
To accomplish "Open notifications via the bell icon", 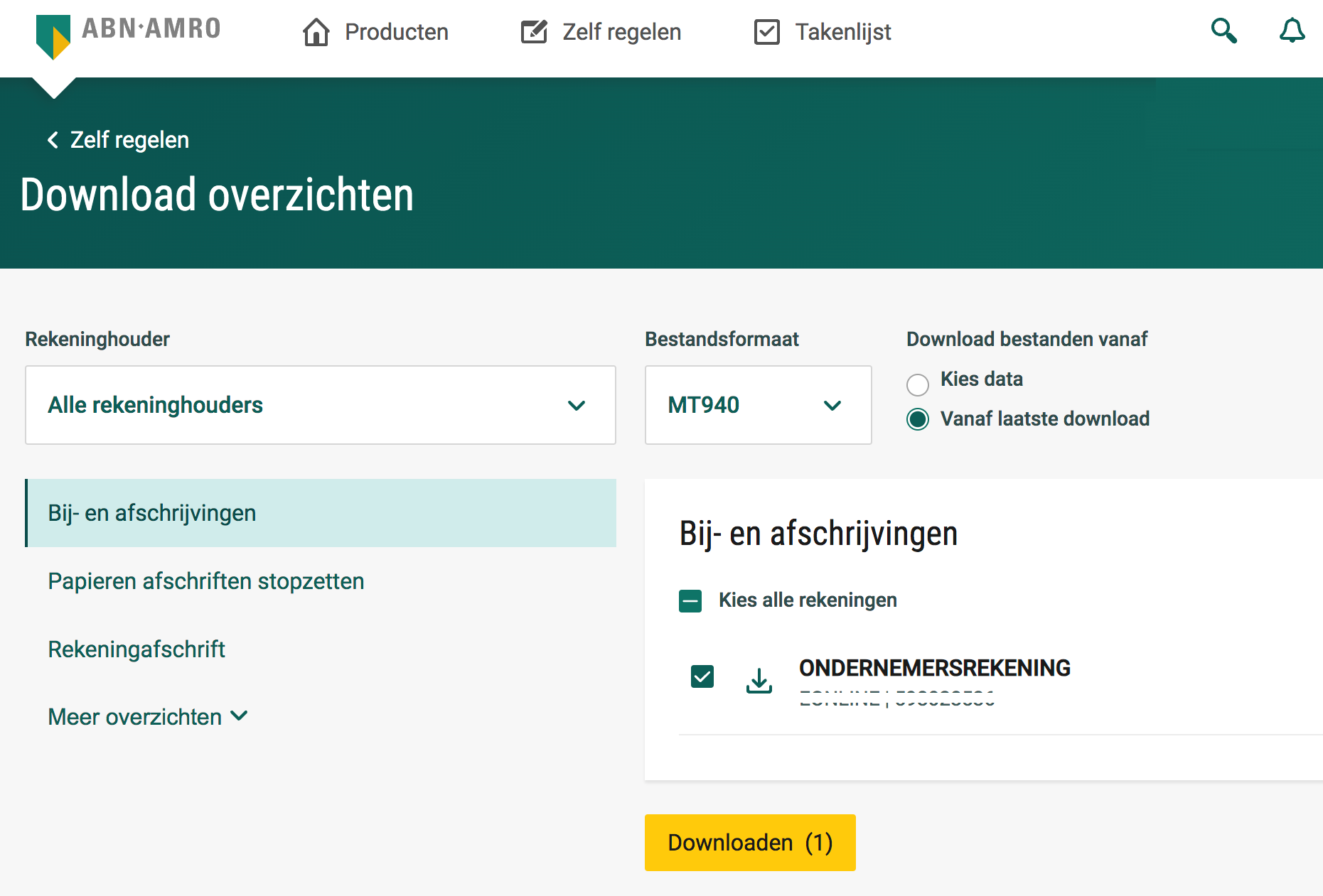I will 1292,31.
